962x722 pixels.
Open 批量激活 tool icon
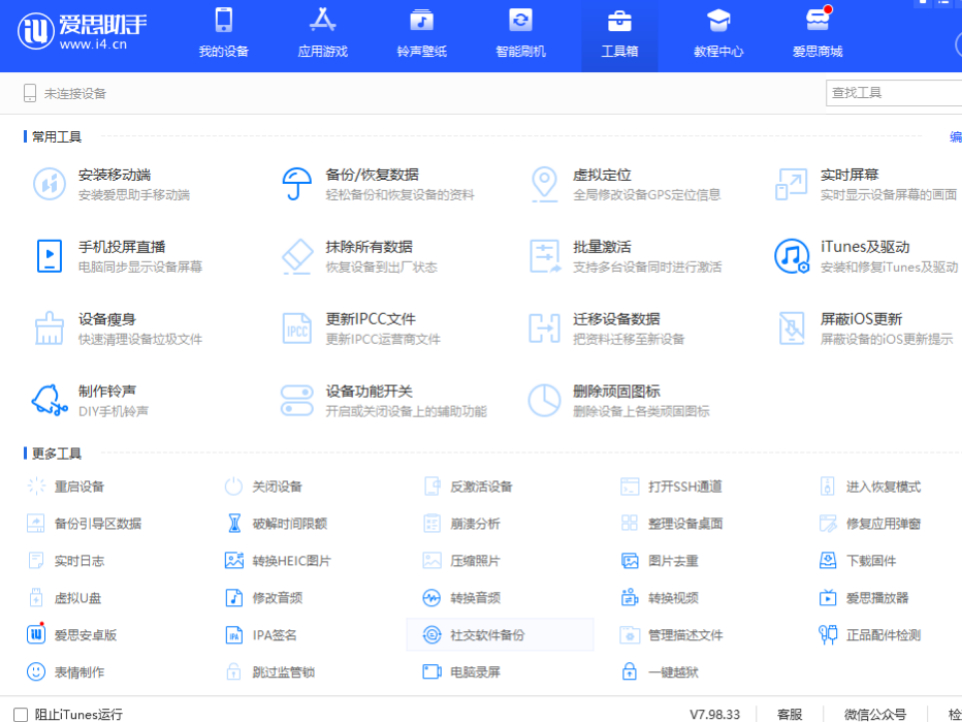(x=544, y=256)
